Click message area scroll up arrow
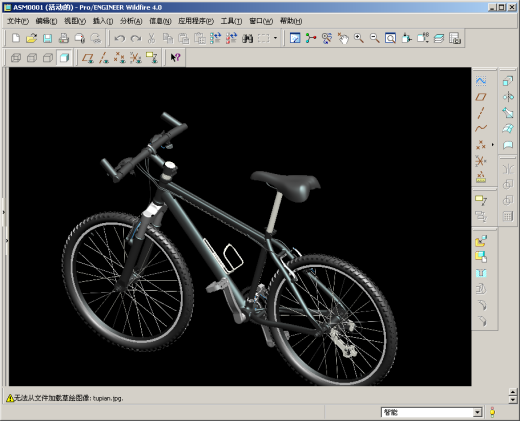Screen dimensions: 520x421 (x=513, y=392)
